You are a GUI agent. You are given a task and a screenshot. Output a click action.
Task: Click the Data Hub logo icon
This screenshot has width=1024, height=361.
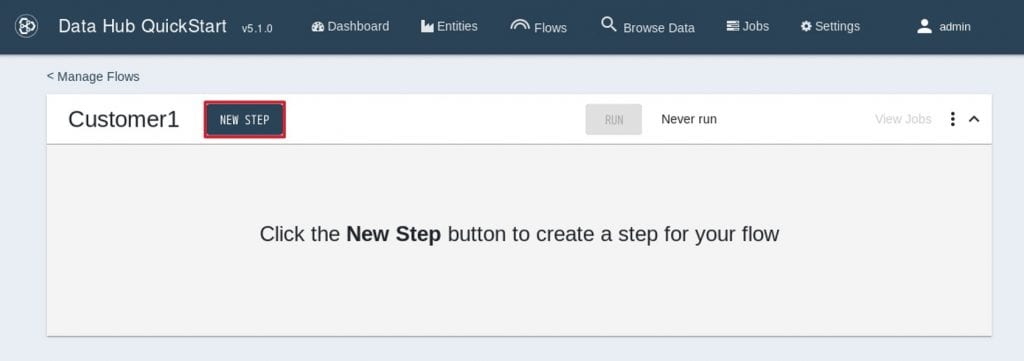[x=26, y=26]
